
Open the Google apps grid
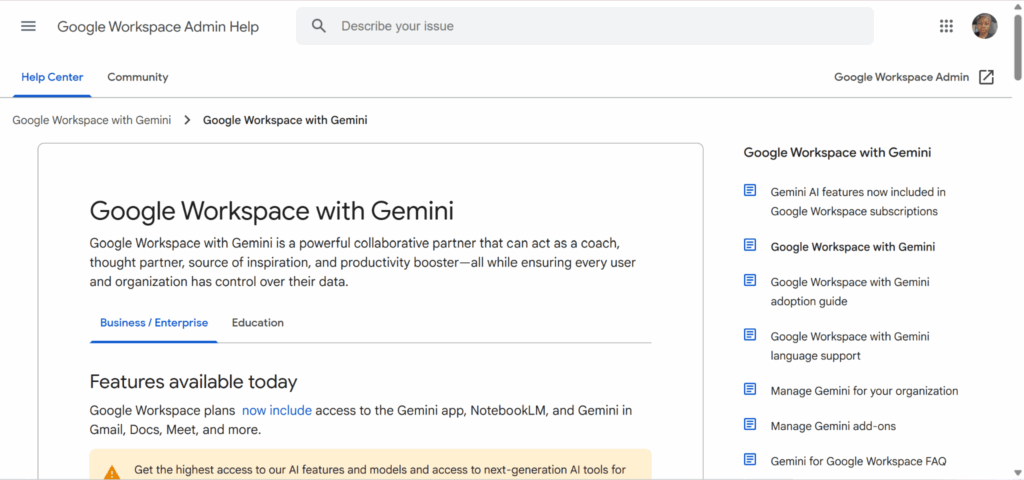[x=946, y=26]
